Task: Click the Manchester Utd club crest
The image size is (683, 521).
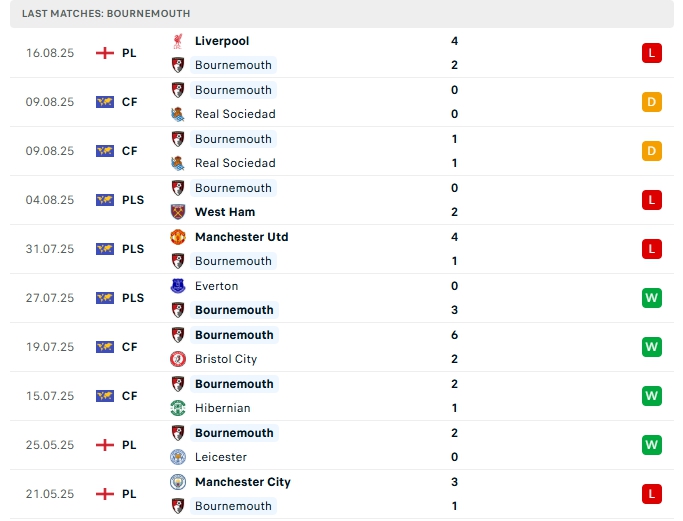Action: tap(178, 237)
